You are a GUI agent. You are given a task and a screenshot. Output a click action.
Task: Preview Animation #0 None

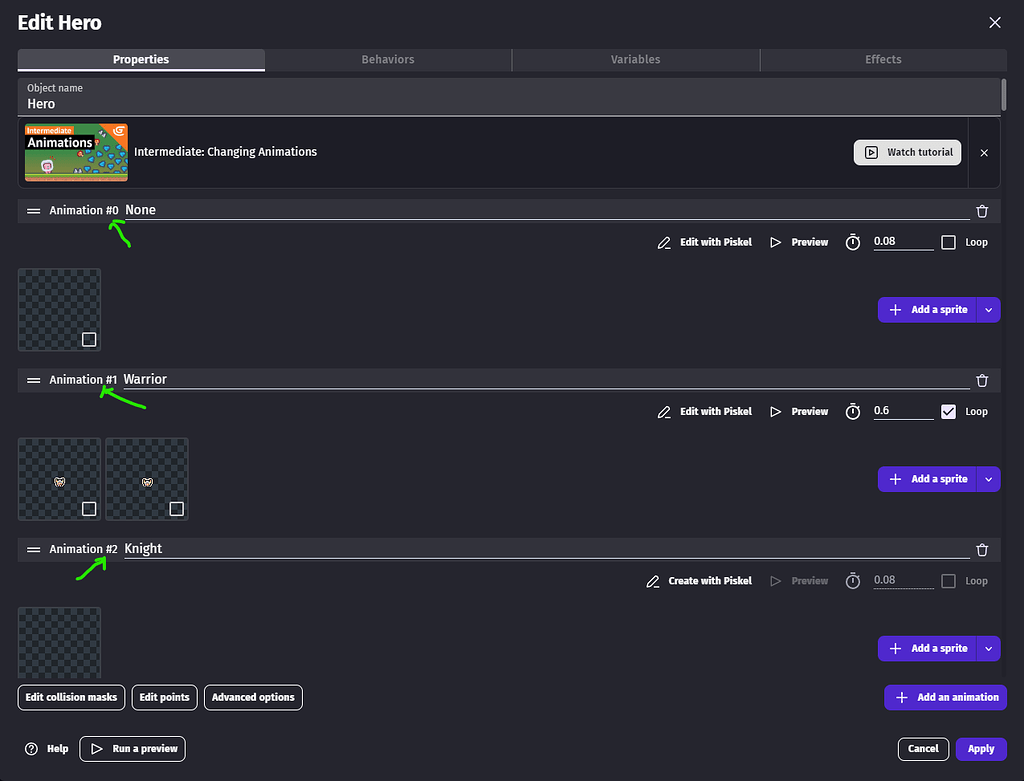(798, 241)
